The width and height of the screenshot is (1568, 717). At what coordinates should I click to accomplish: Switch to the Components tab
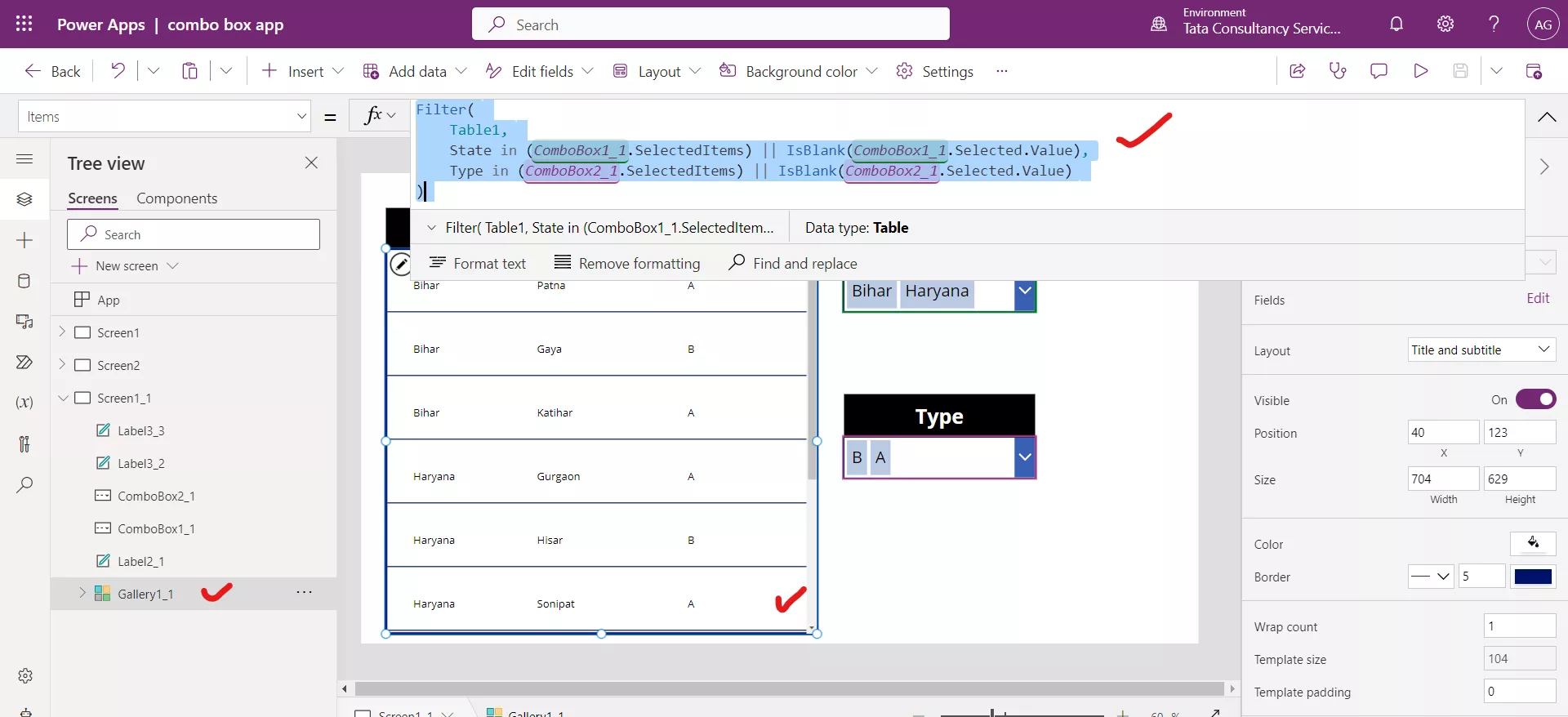(x=176, y=198)
